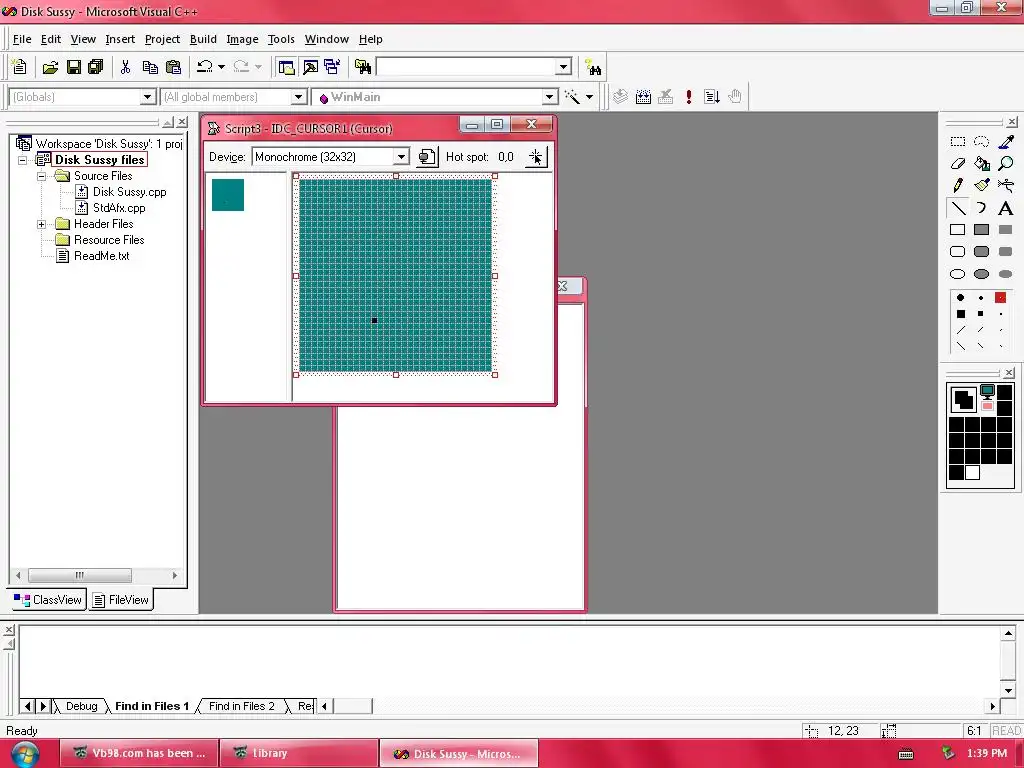Select the Airbrush tool
The width and height of the screenshot is (1024, 768).
coord(1006,185)
